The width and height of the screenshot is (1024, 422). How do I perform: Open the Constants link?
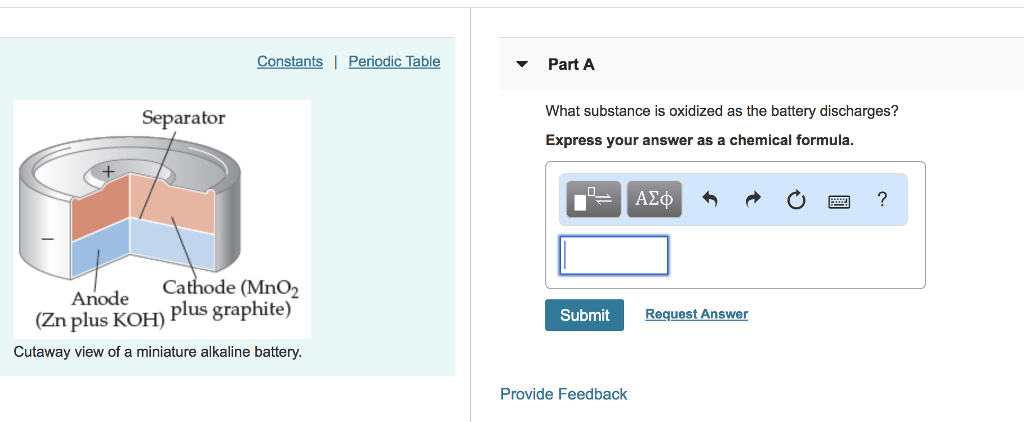[290, 62]
